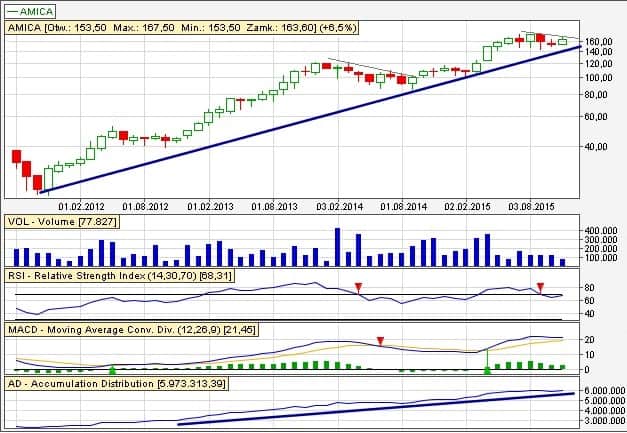Open the MACD - Moving Average Conv. Div. title

coord(129,328)
